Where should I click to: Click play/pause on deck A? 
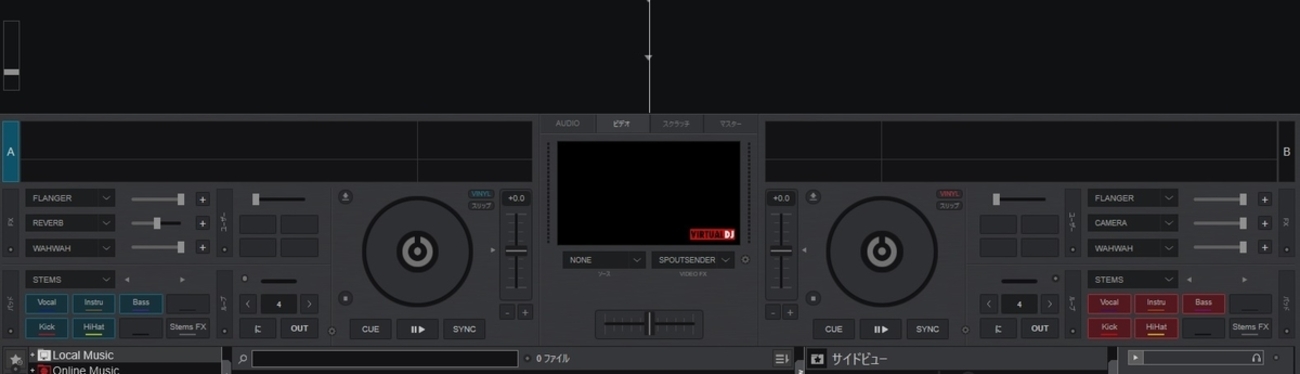pos(417,329)
